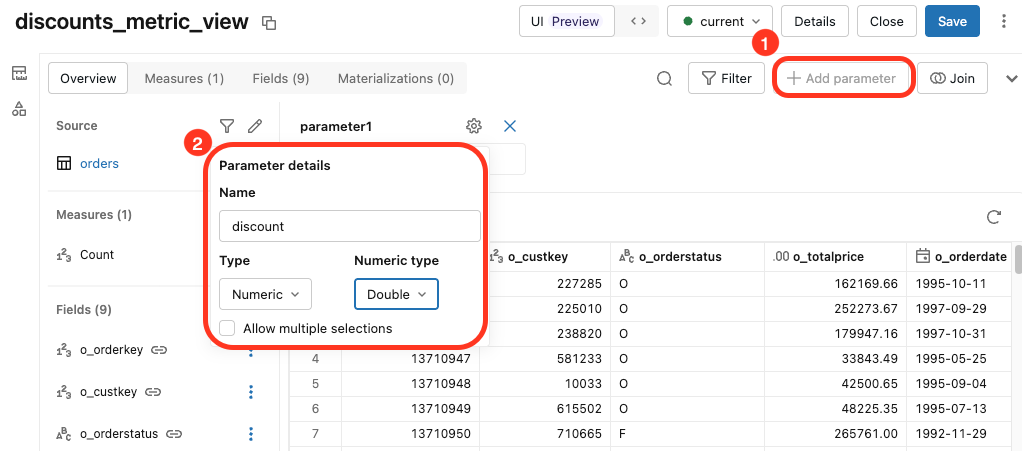Click the Close button
1022x451 pixels.
886,22
